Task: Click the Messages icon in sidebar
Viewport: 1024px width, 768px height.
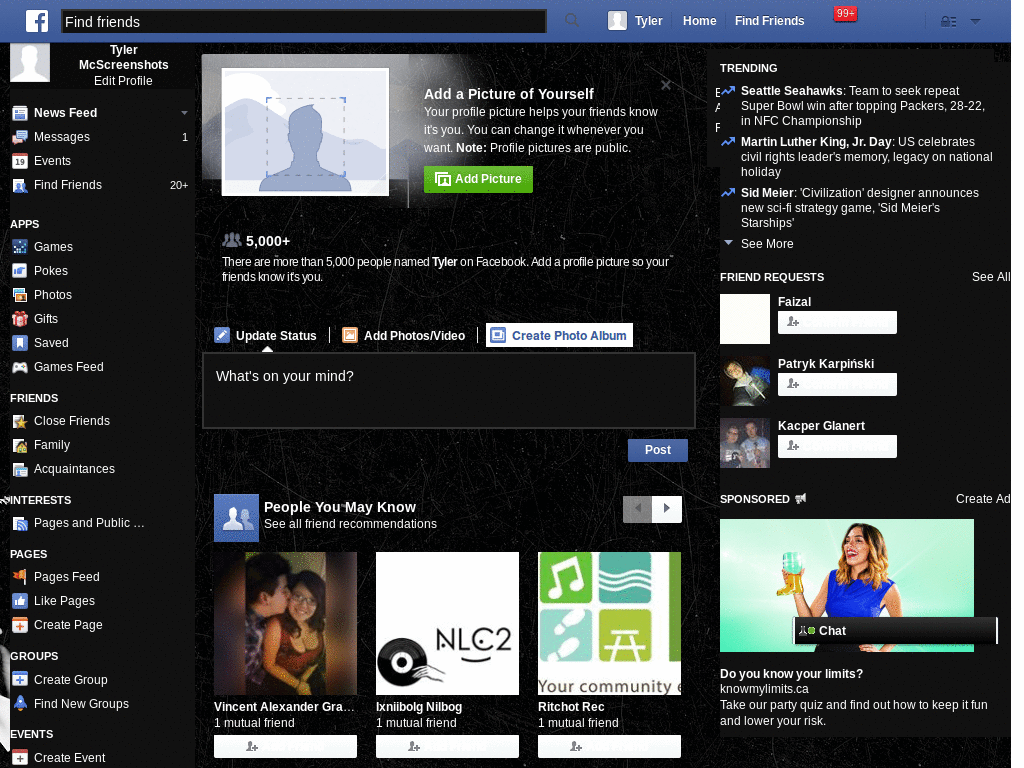Action: [19, 137]
